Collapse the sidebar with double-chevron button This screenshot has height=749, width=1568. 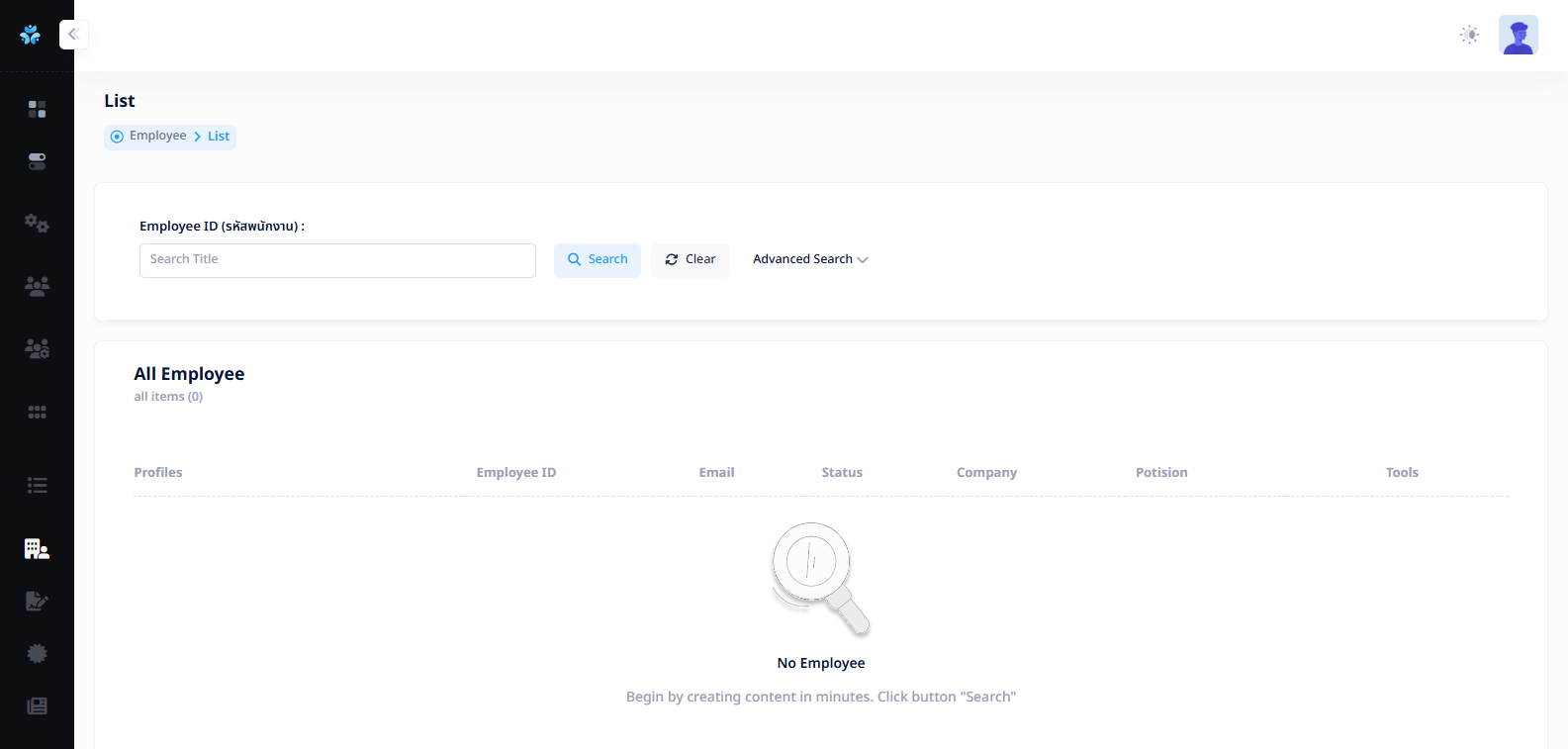coord(73,35)
